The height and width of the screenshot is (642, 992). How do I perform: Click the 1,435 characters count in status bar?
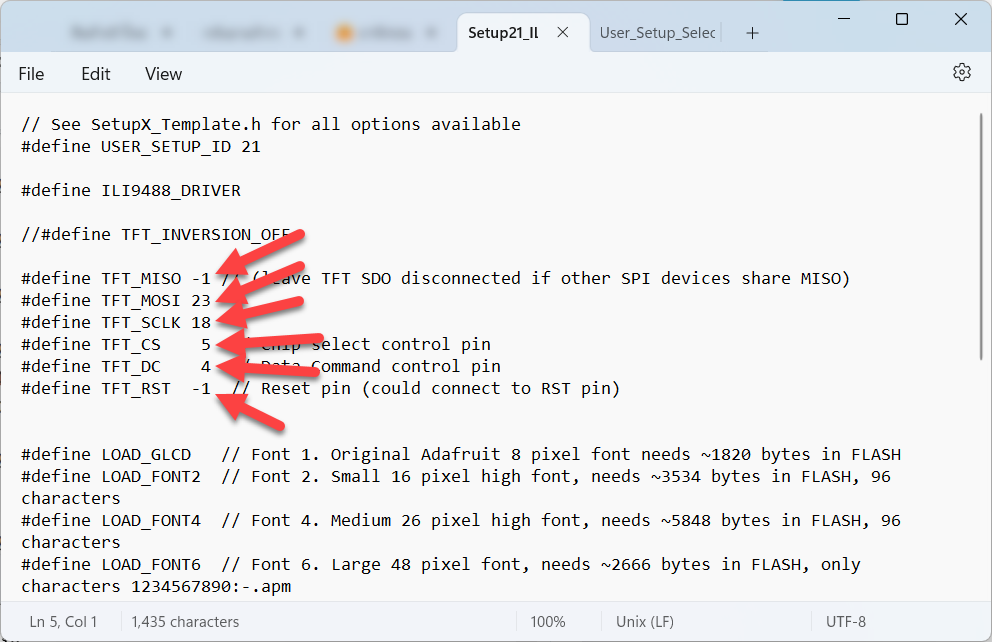(x=185, y=622)
